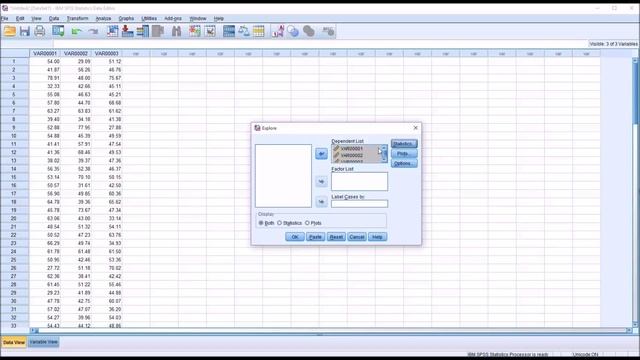Click the Go to Variable toolbar icon
Image resolution: width=640 pixels, height=360 pixels.
click(x=127, y=31)
